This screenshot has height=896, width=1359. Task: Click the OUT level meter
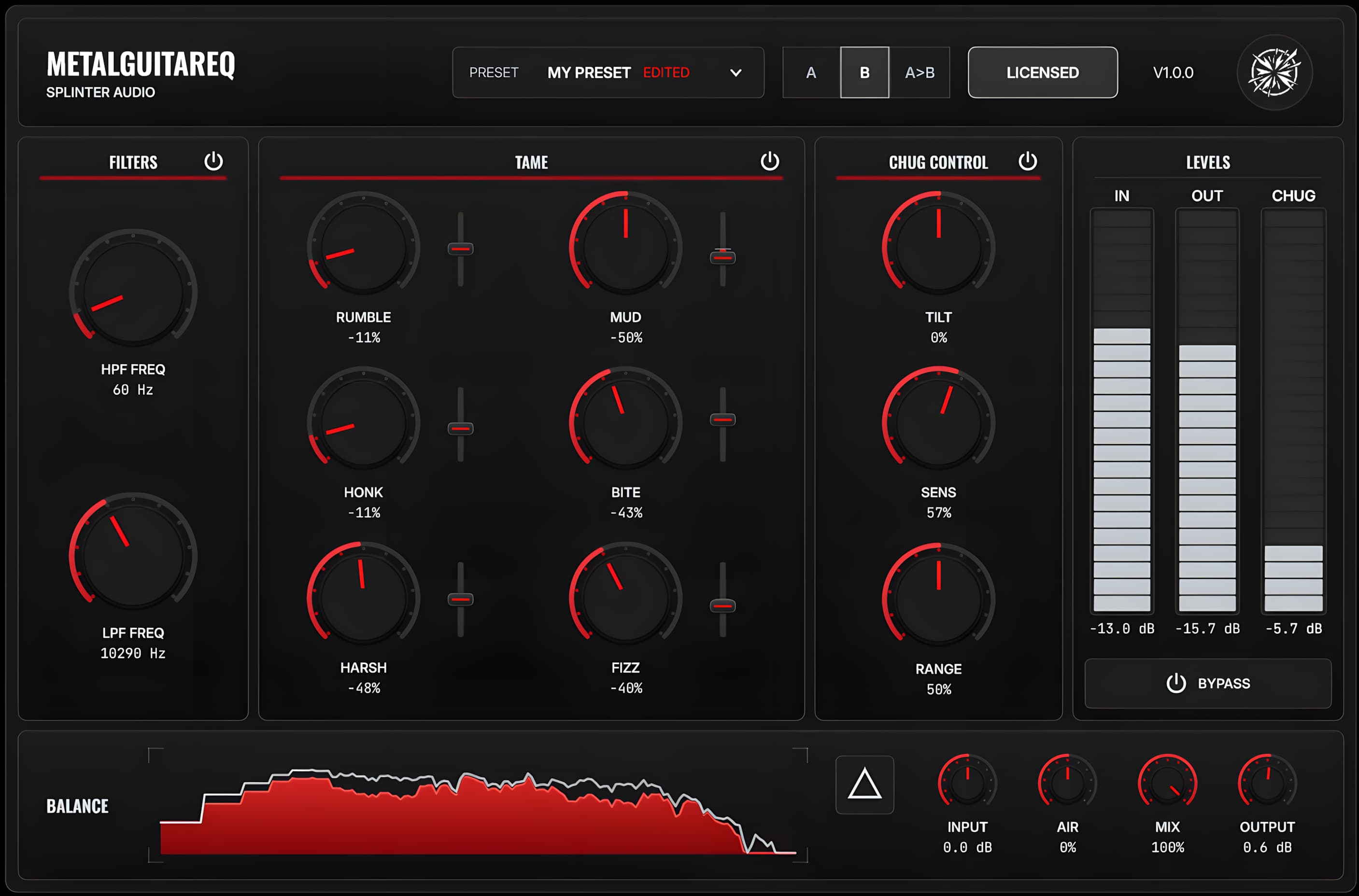(1207, 411)
